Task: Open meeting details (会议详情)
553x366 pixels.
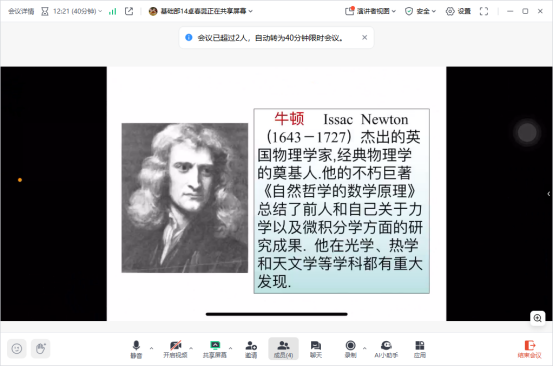Action: click(x=21, y=11)
